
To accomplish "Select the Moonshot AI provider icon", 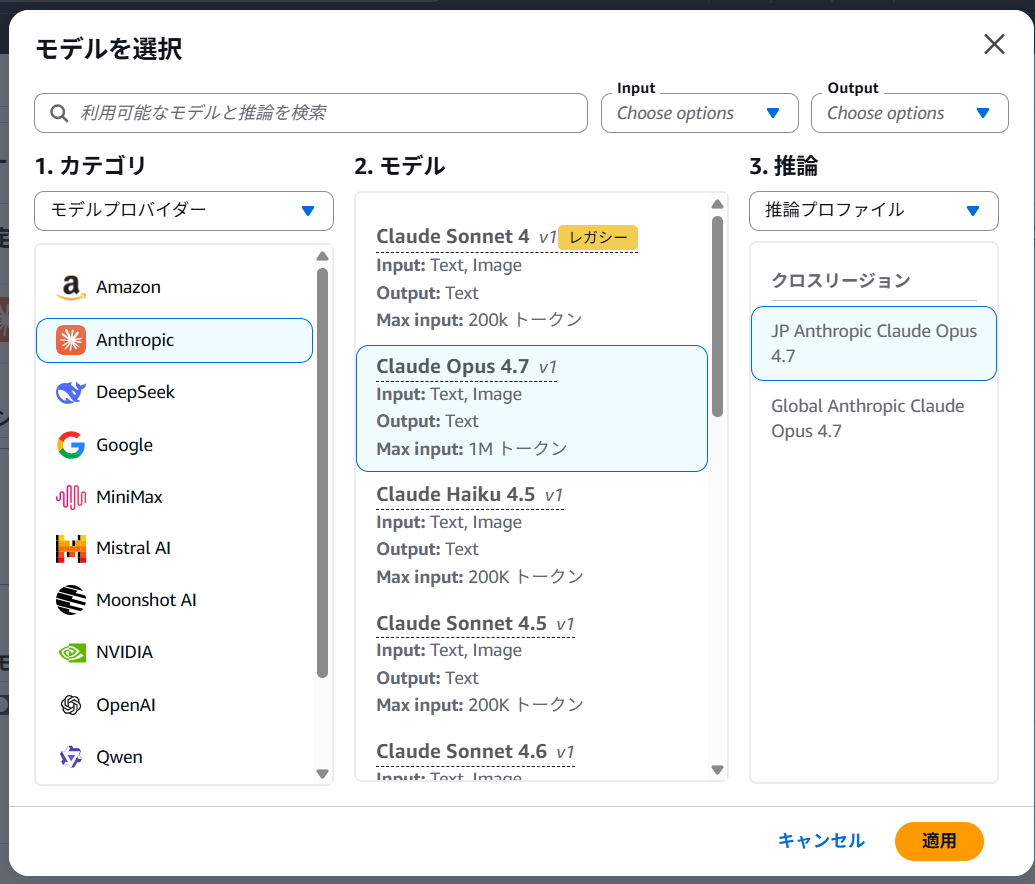I will tap(70, 600).
